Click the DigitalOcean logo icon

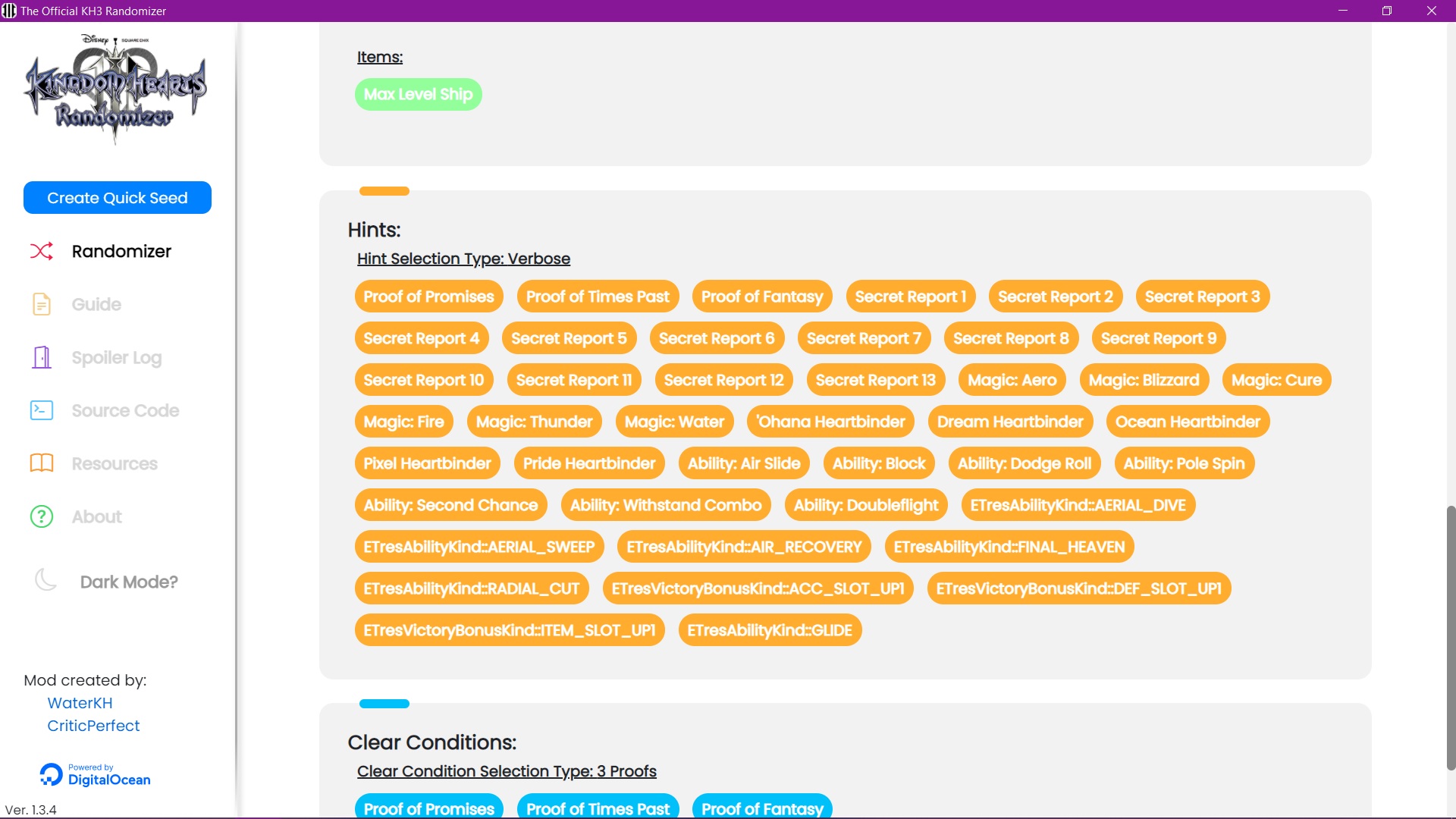click(x=50, y=774)
